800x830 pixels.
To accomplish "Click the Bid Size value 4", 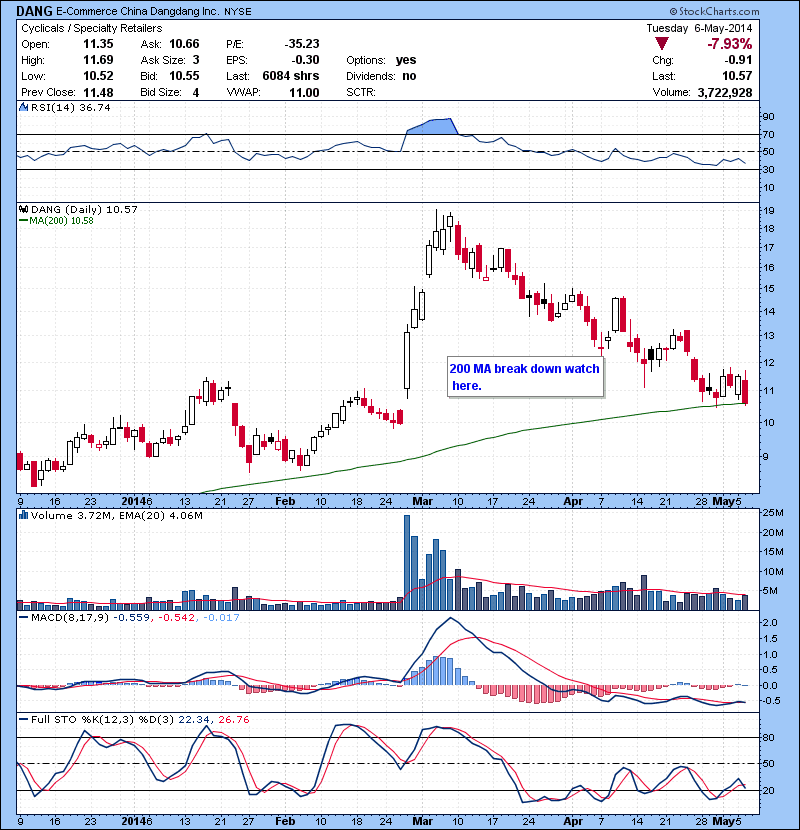I will (196, 92).
